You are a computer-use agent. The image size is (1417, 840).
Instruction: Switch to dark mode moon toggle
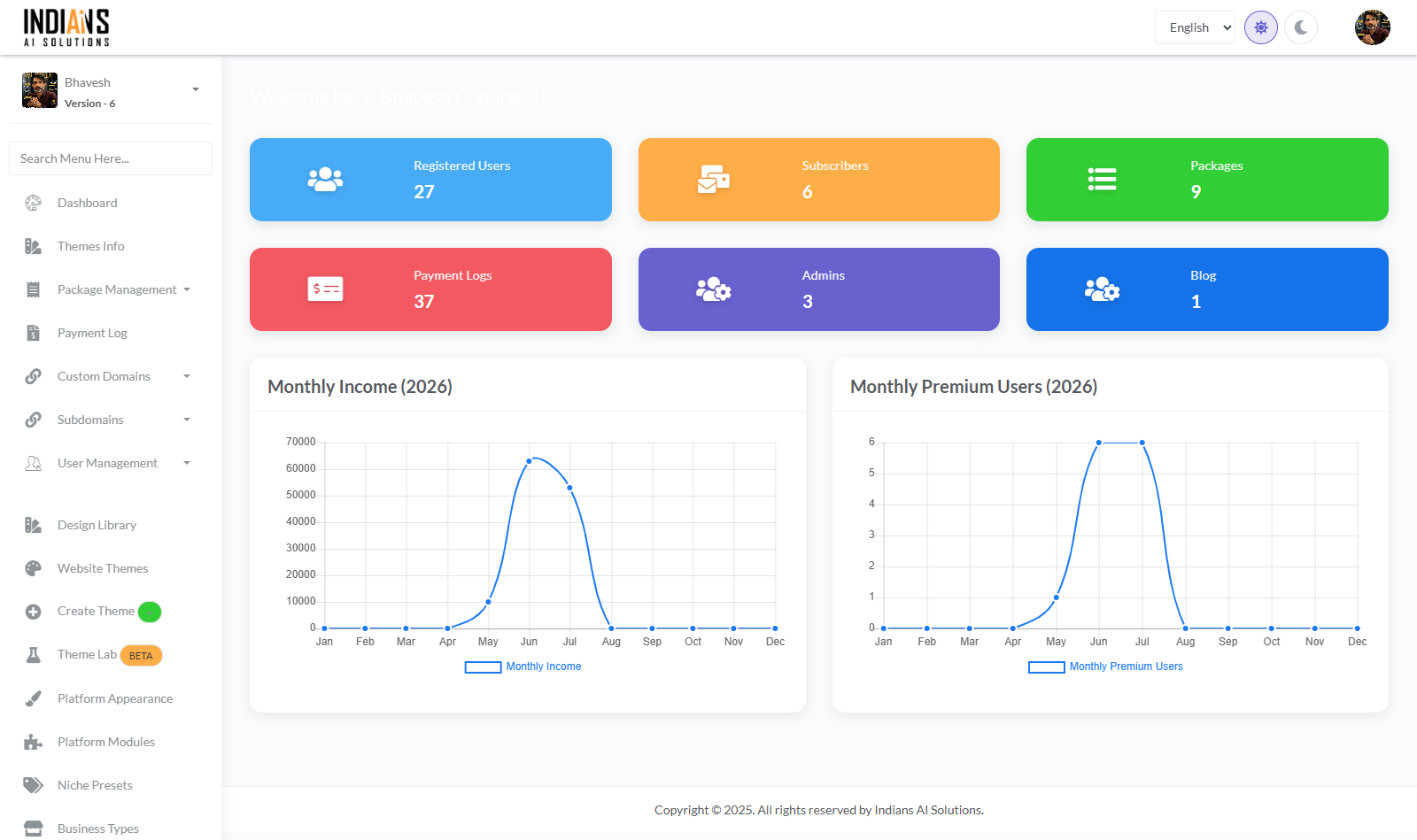tap(1301, 27)
